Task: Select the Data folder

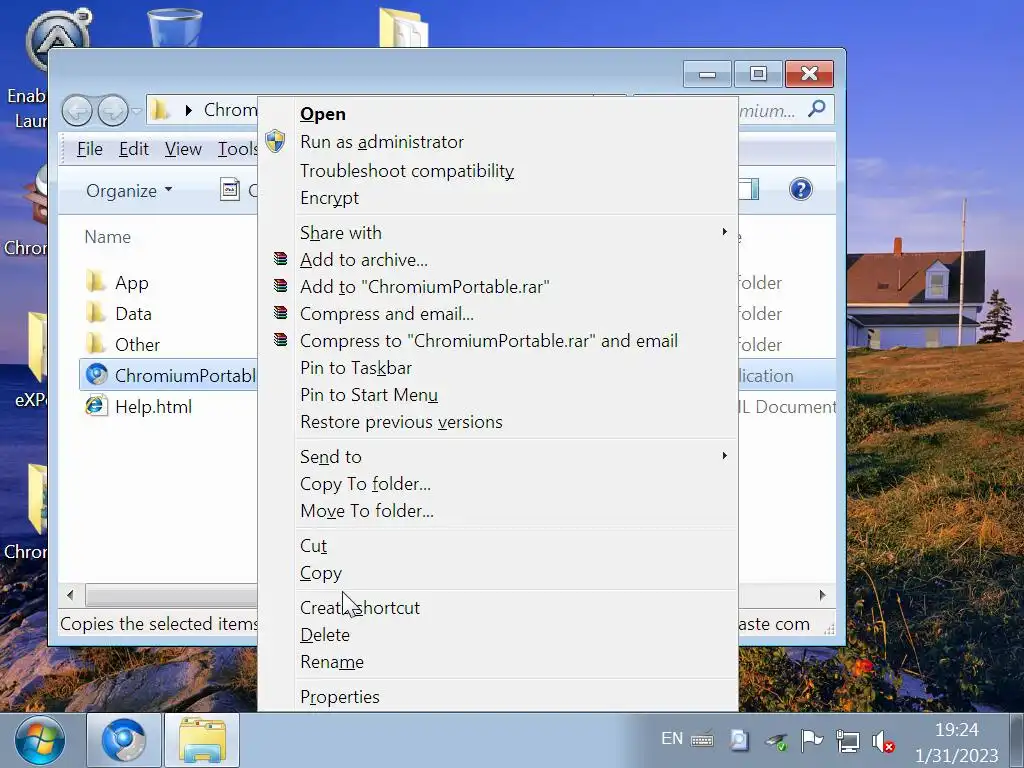Action: click(133, 314)
